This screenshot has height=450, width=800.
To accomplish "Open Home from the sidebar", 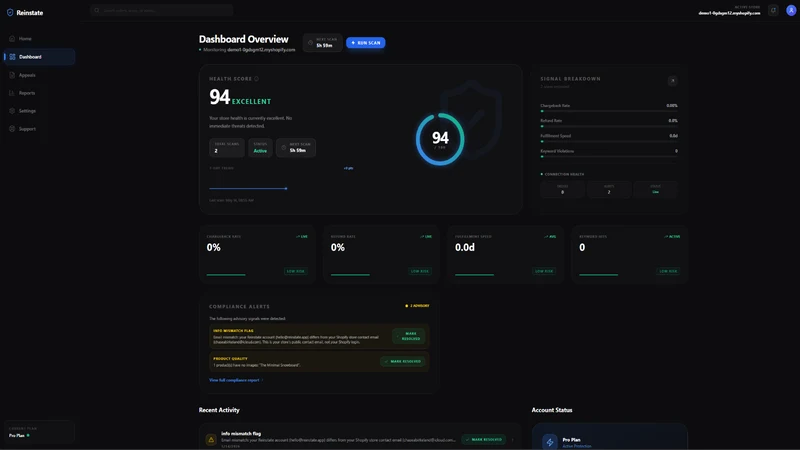I will tap(40, 39).
